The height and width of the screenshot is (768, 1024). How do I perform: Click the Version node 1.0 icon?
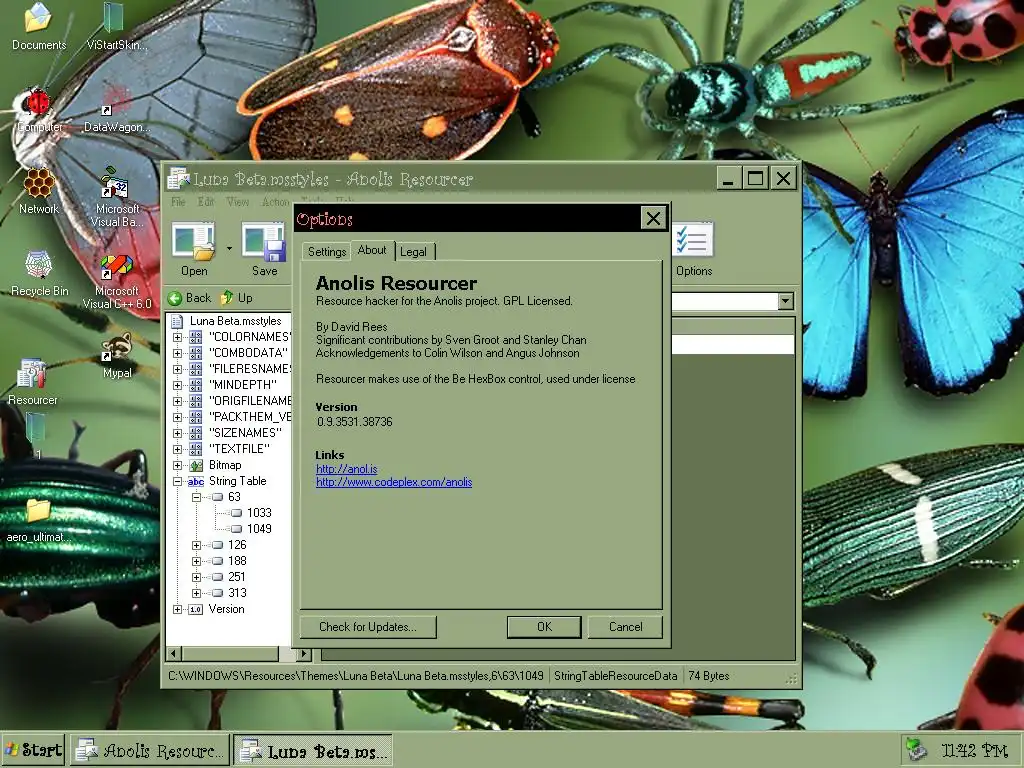pyautogui.click(x=196, y=609)
